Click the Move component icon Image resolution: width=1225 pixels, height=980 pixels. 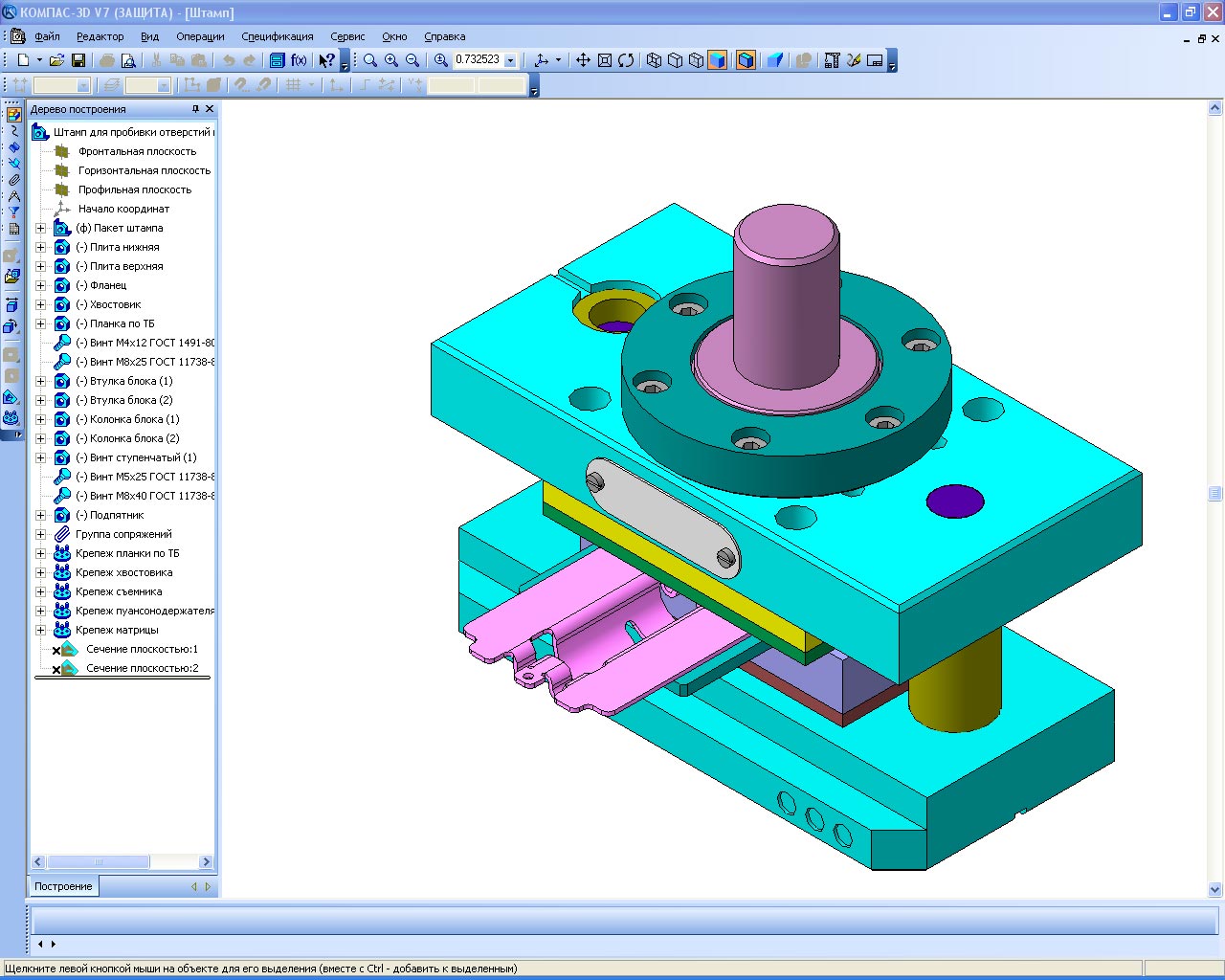pyautogui.click(x=11, y=304)
